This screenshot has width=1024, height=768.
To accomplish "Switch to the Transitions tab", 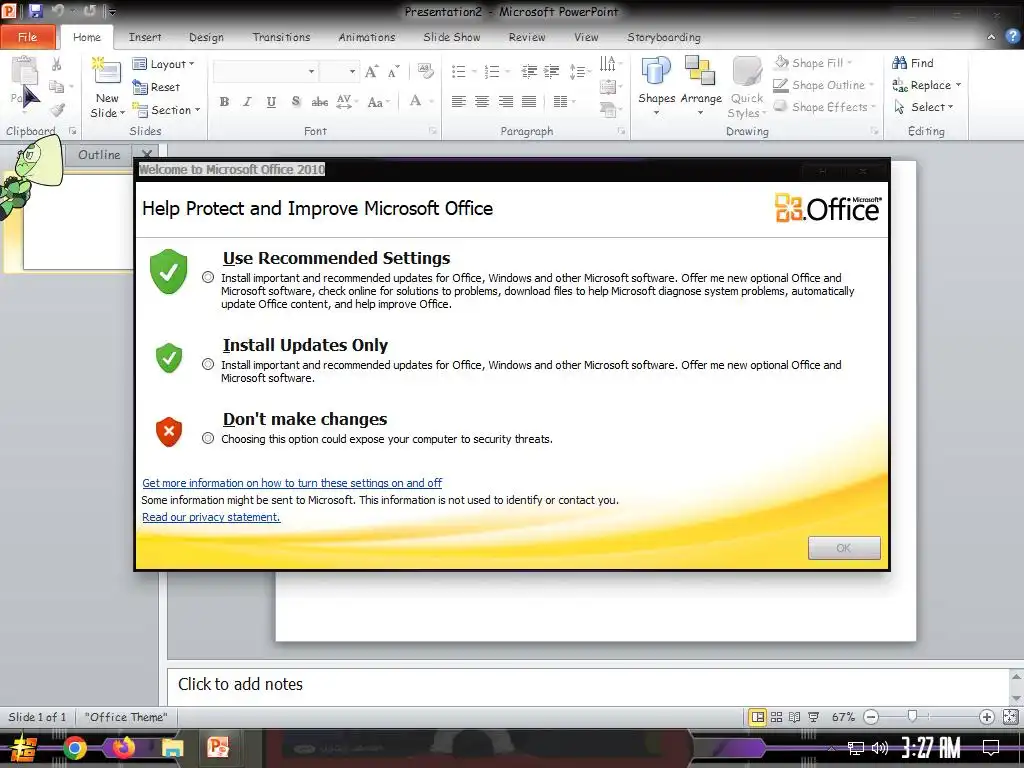I will tap(281, 37).
